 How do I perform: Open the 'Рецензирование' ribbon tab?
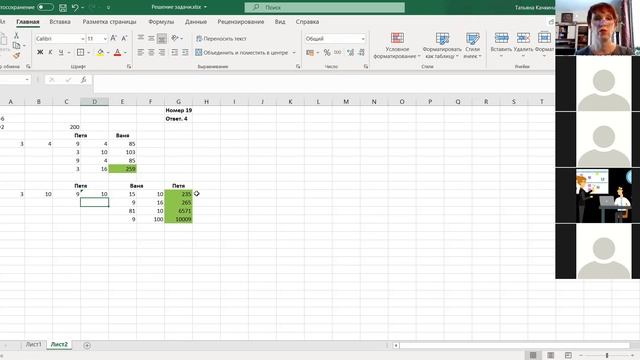point(240,22)
